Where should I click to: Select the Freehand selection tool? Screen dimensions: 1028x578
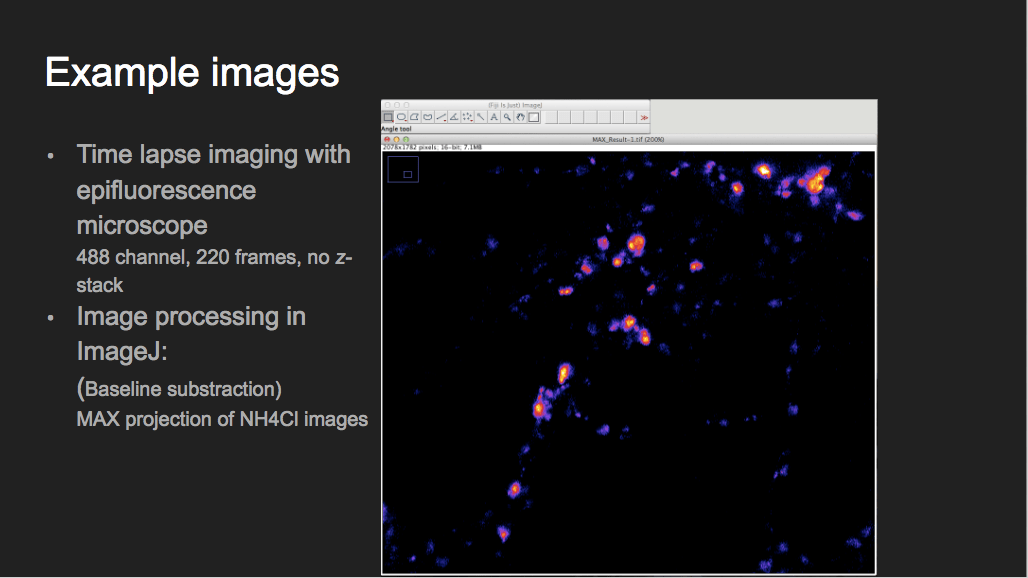pyautogui.click(x=427, y=117)
